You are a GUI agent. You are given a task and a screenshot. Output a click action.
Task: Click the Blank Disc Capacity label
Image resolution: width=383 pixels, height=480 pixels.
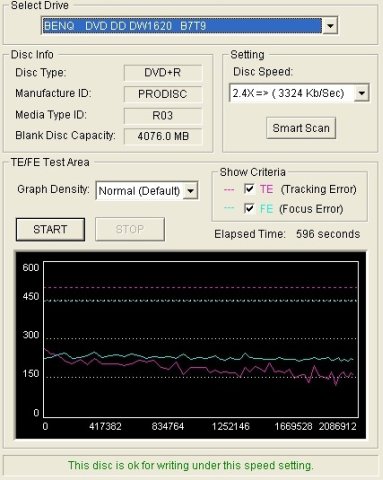click(65, 135)
